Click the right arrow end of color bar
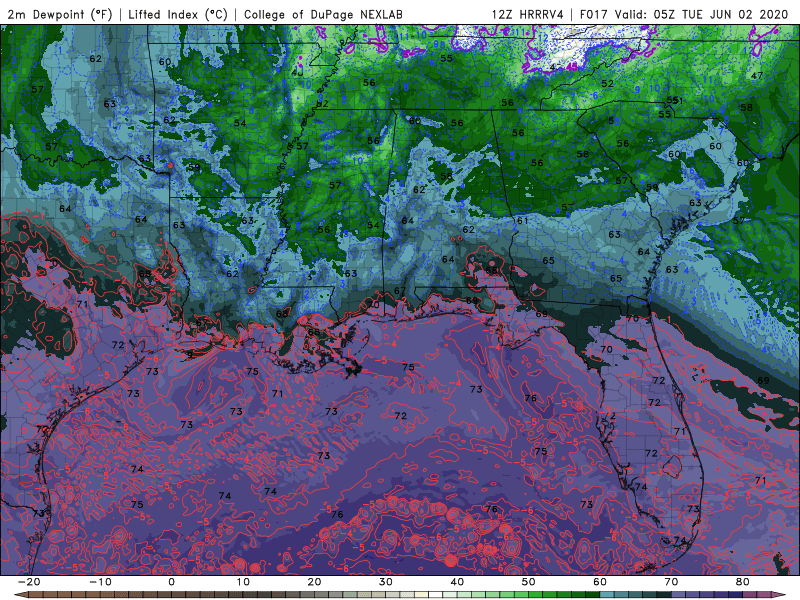The width and height of the screenshot is (800, 600). pos(779,594)
